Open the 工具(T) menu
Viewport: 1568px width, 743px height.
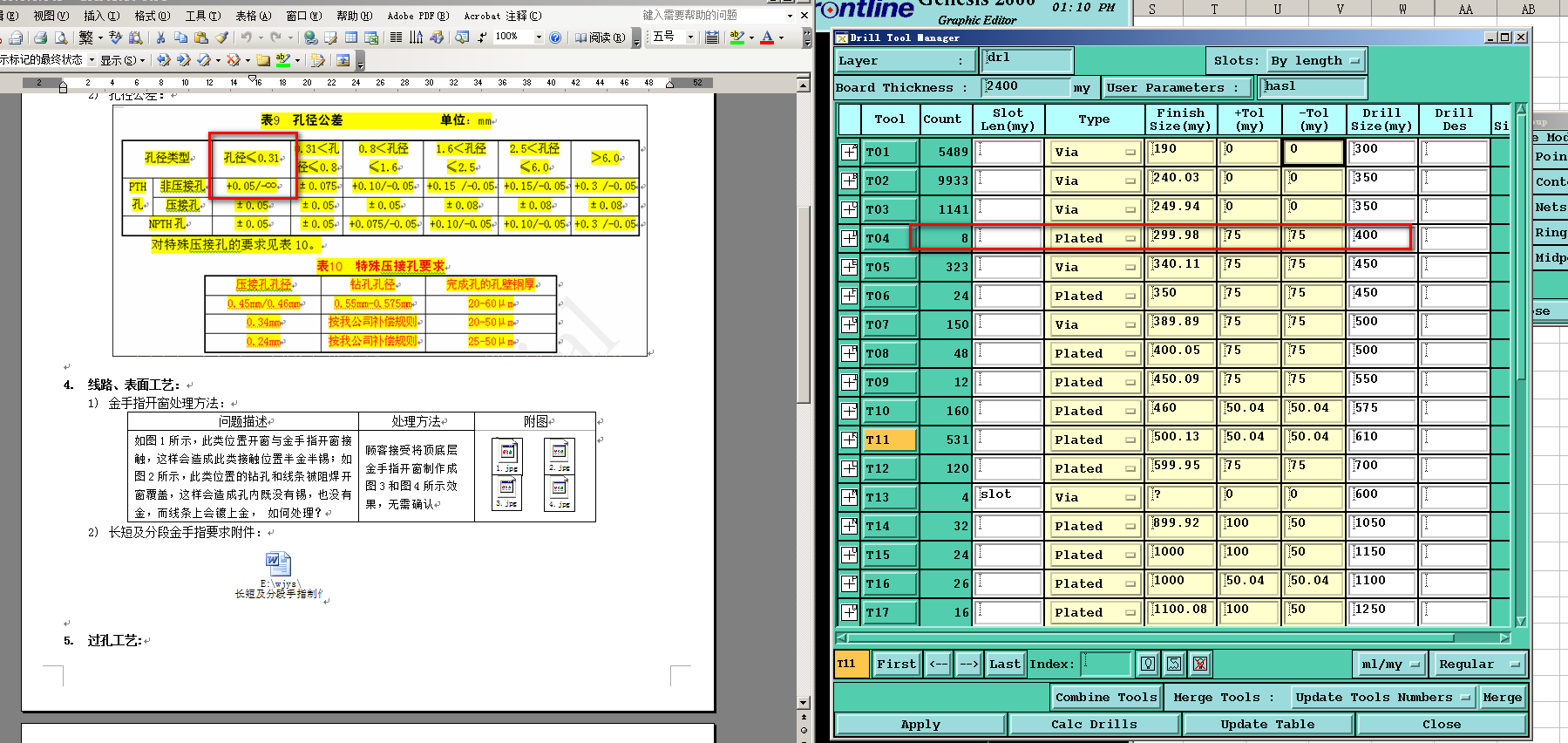[x=202, y=16]
